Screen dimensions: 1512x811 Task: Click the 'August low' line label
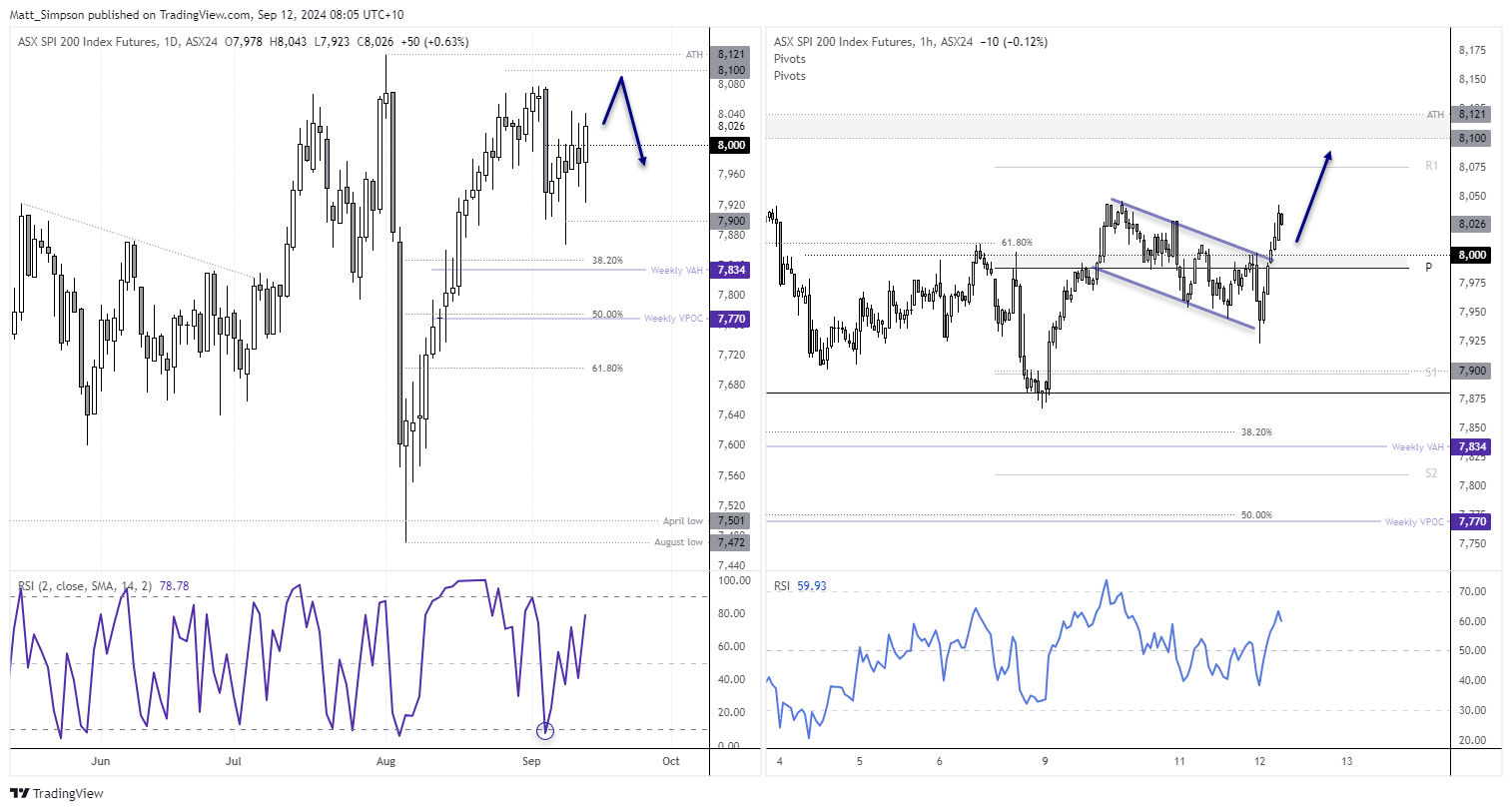point(679,542)
